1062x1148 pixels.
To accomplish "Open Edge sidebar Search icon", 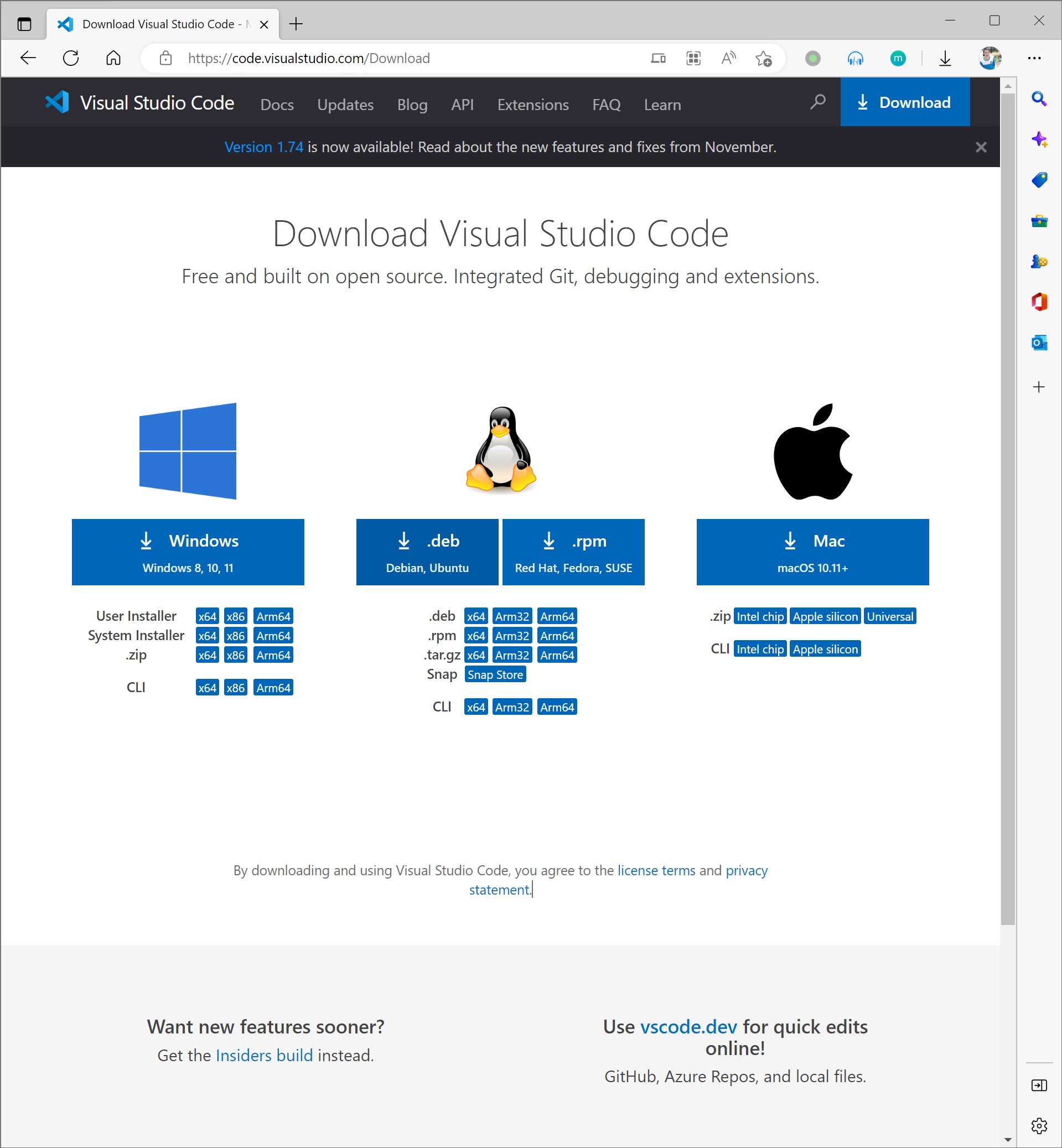I will click(1039, 99).
